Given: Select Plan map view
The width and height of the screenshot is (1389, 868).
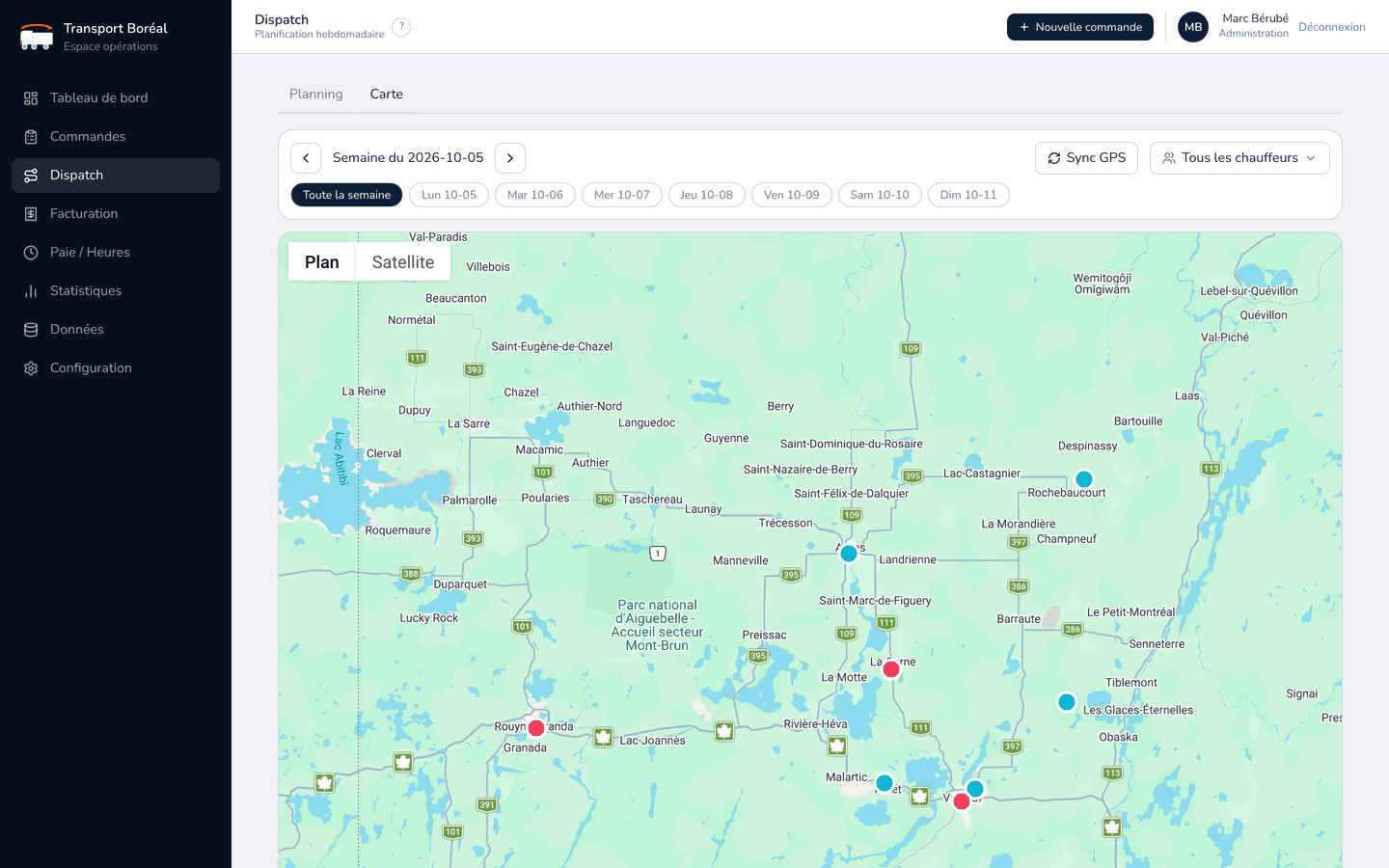Looking at the screenshot, I should tap(322, 262).
